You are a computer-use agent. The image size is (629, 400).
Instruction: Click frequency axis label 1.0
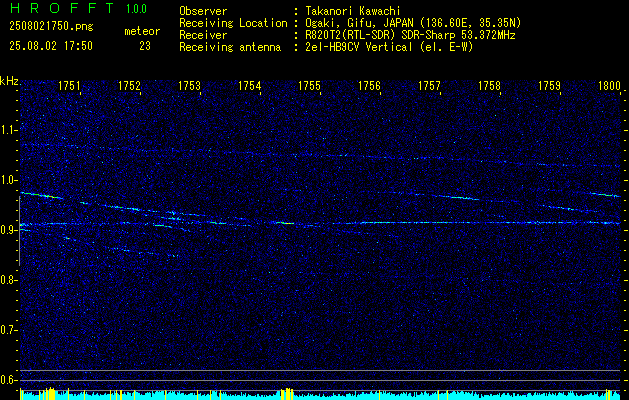pyautogui.click(x=9, y=180)
